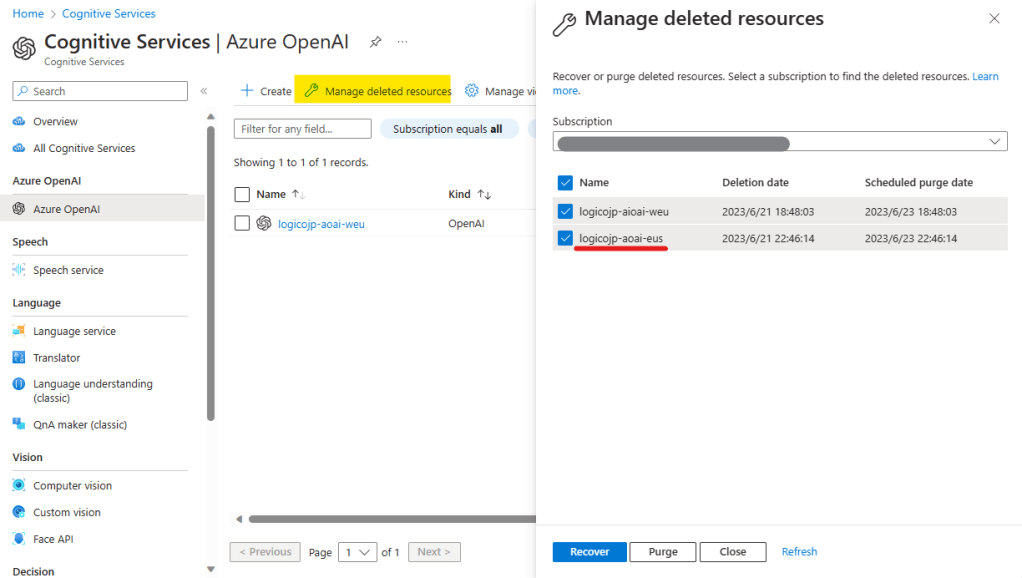This screenshot has height=578, width=1022.
Task: Sort by the Kind column arrows
Action: (x=484, y=194)
